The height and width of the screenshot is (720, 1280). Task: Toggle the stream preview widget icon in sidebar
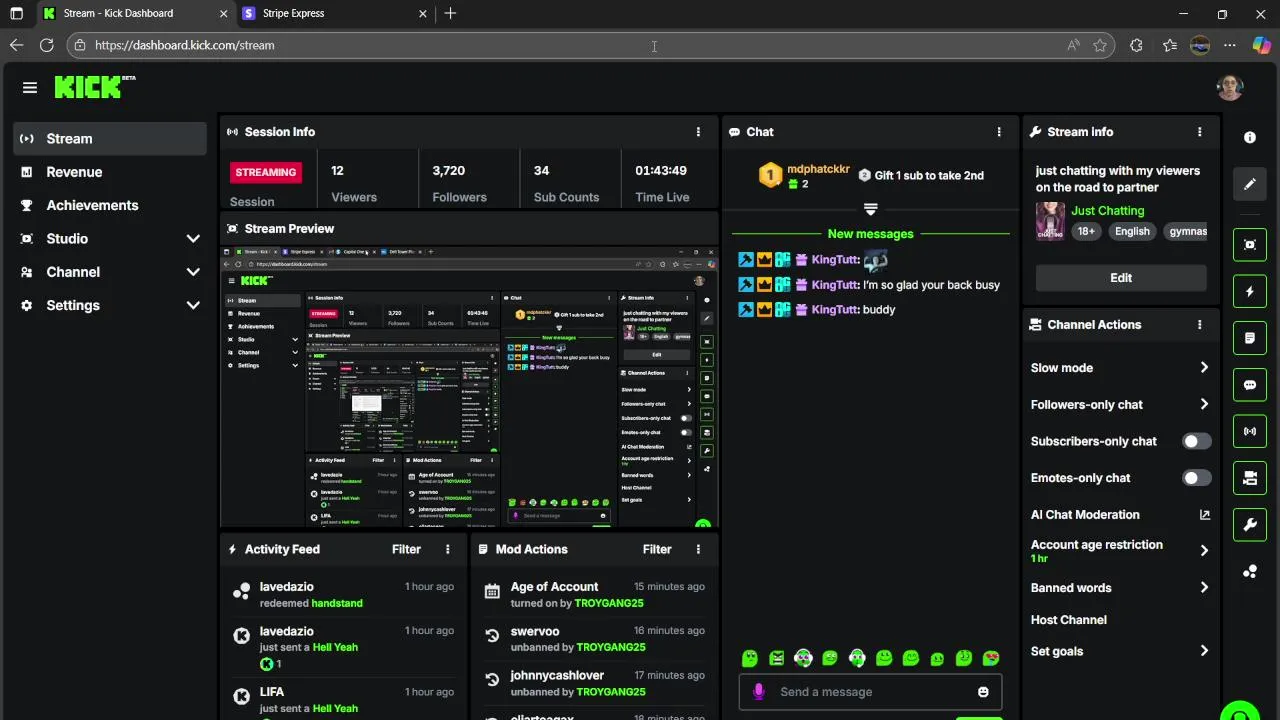click(1250, 244)
